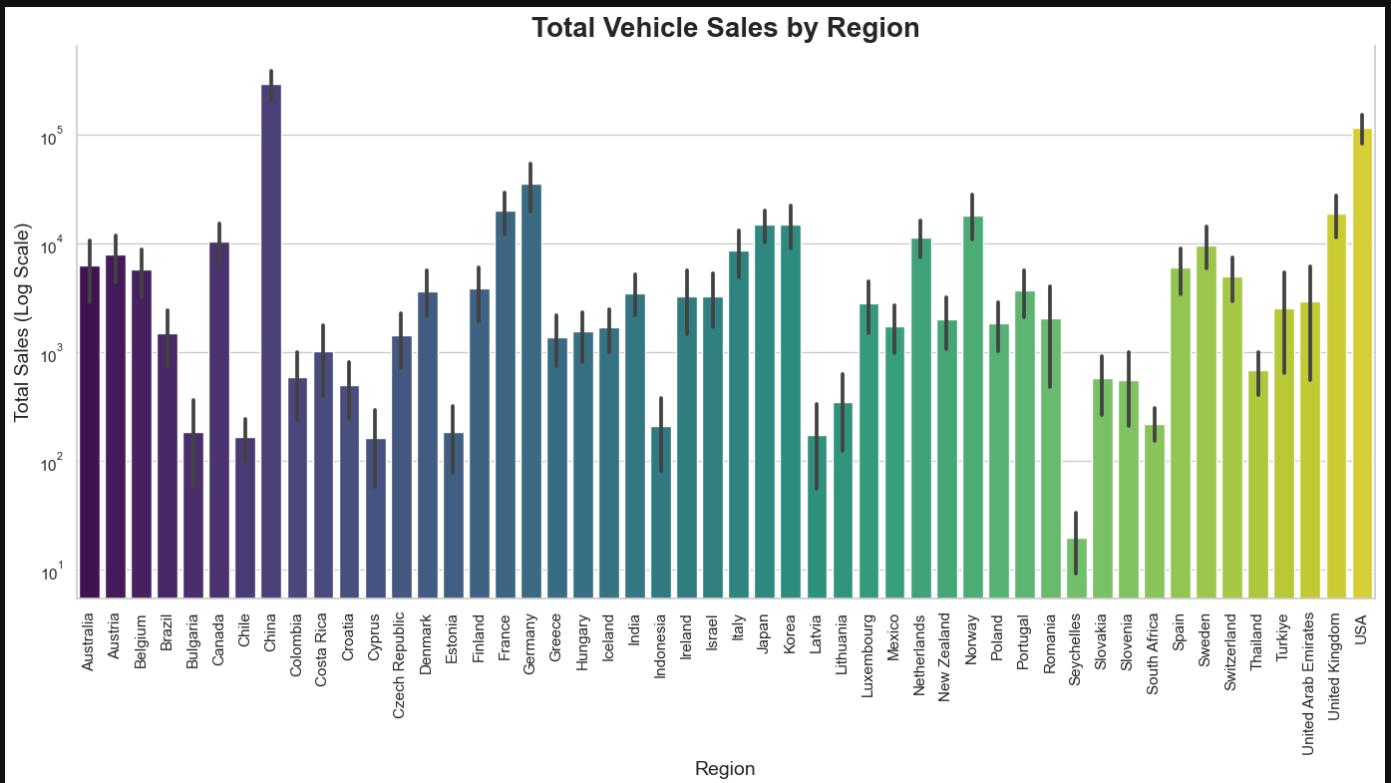1391x783 pixels.
Task: Click the Australia bar
Action: coord(89,432)
